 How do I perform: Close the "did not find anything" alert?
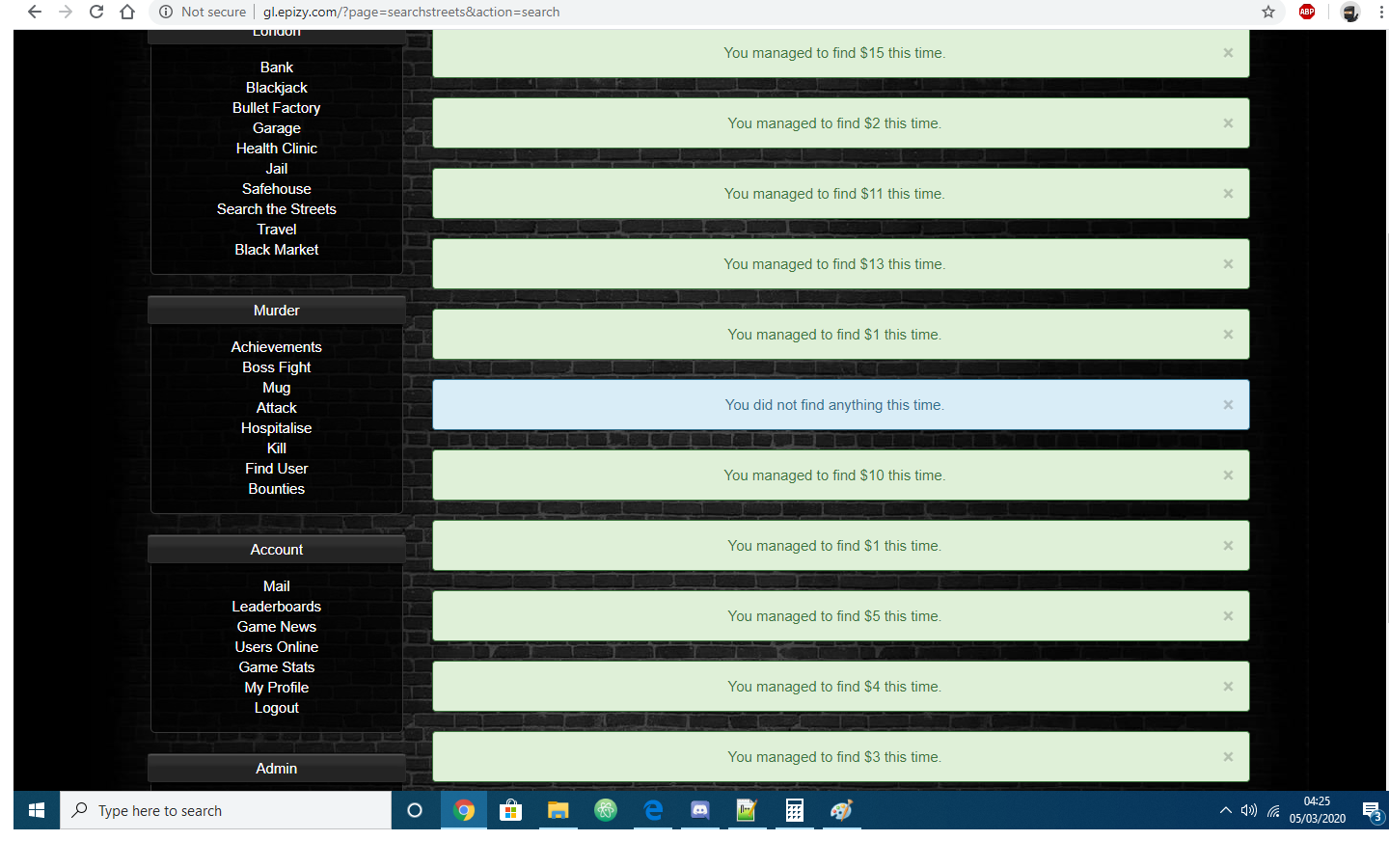tap(1228, 405)
